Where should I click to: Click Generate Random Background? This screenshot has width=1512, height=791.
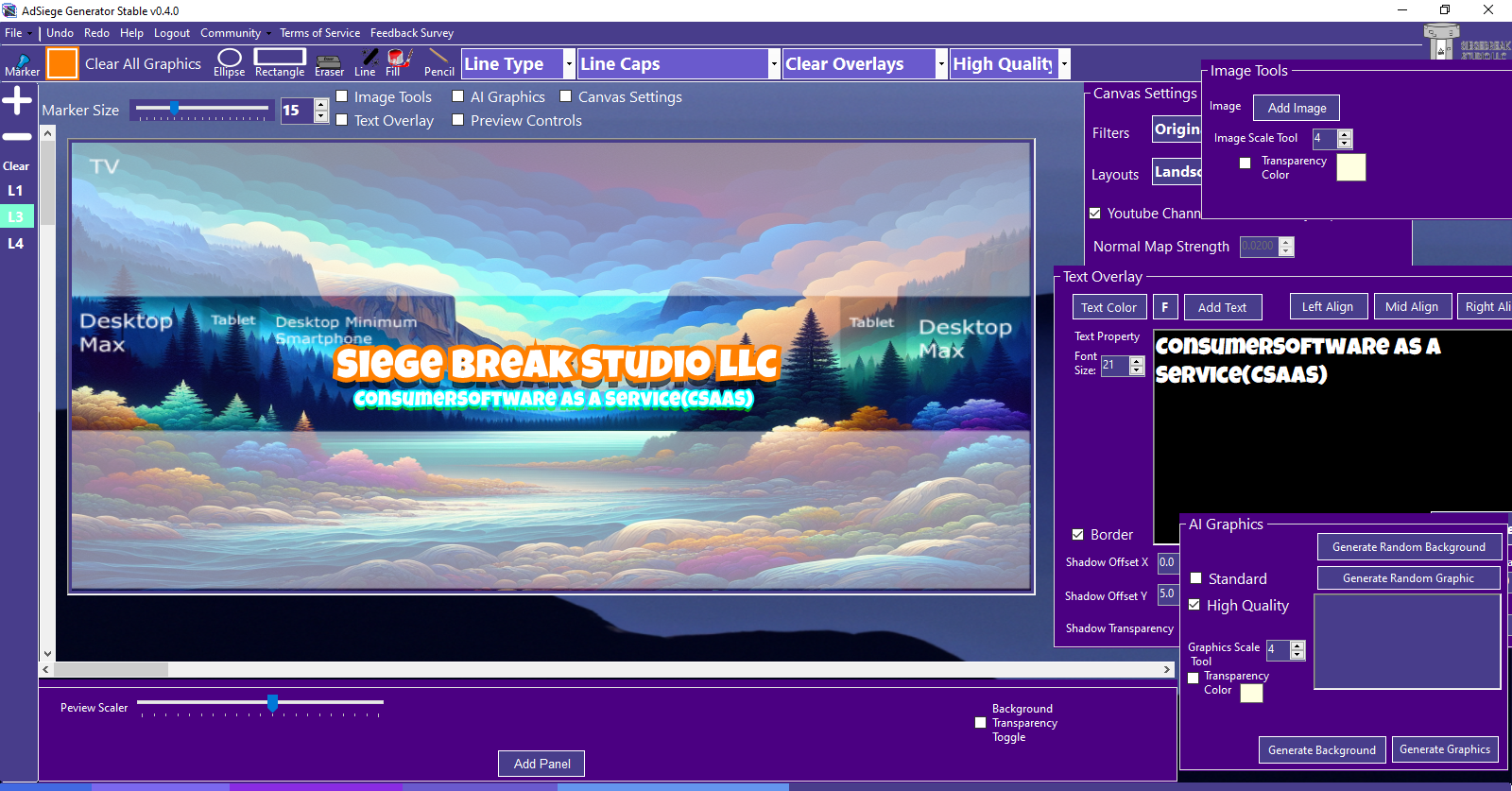1409,547
